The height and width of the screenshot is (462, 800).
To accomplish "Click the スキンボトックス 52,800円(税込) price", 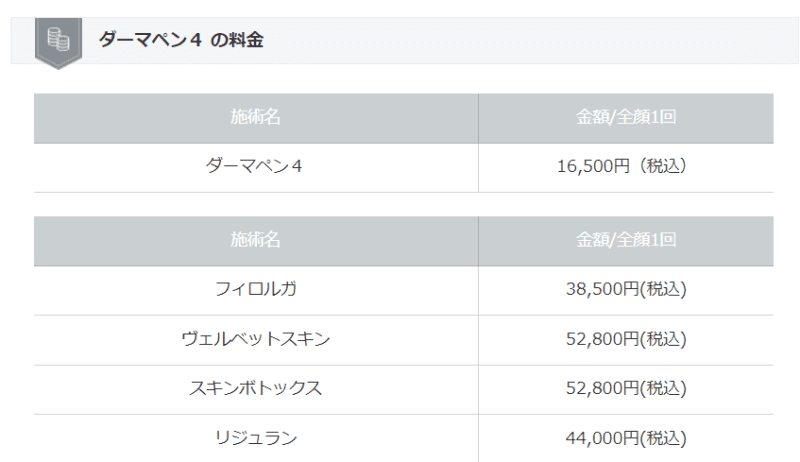I will (626, 389).
